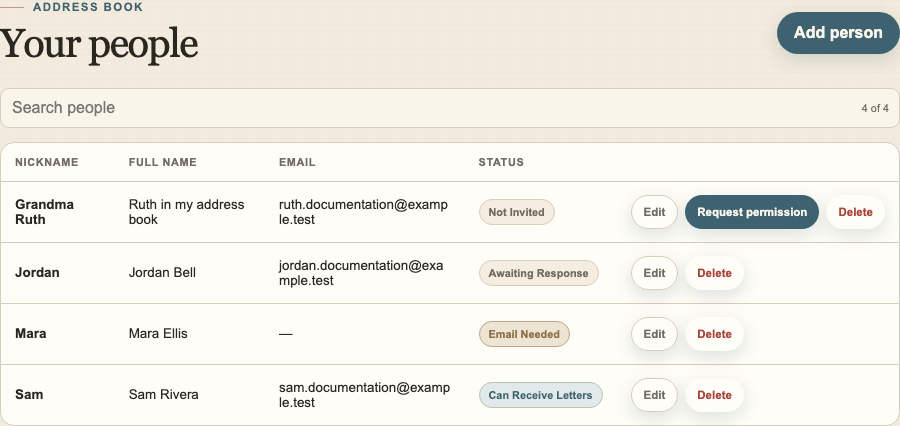Viewport: 900px width, 426px height.
Task: Select the Email Needed status badge
Action: click(x=524, y=334)
